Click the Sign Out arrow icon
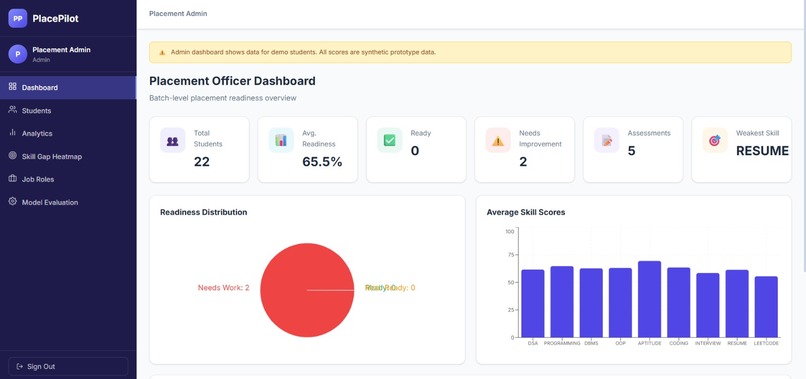Image resolution: width=806 pixels, height=379 pixels. coord(20,367)
